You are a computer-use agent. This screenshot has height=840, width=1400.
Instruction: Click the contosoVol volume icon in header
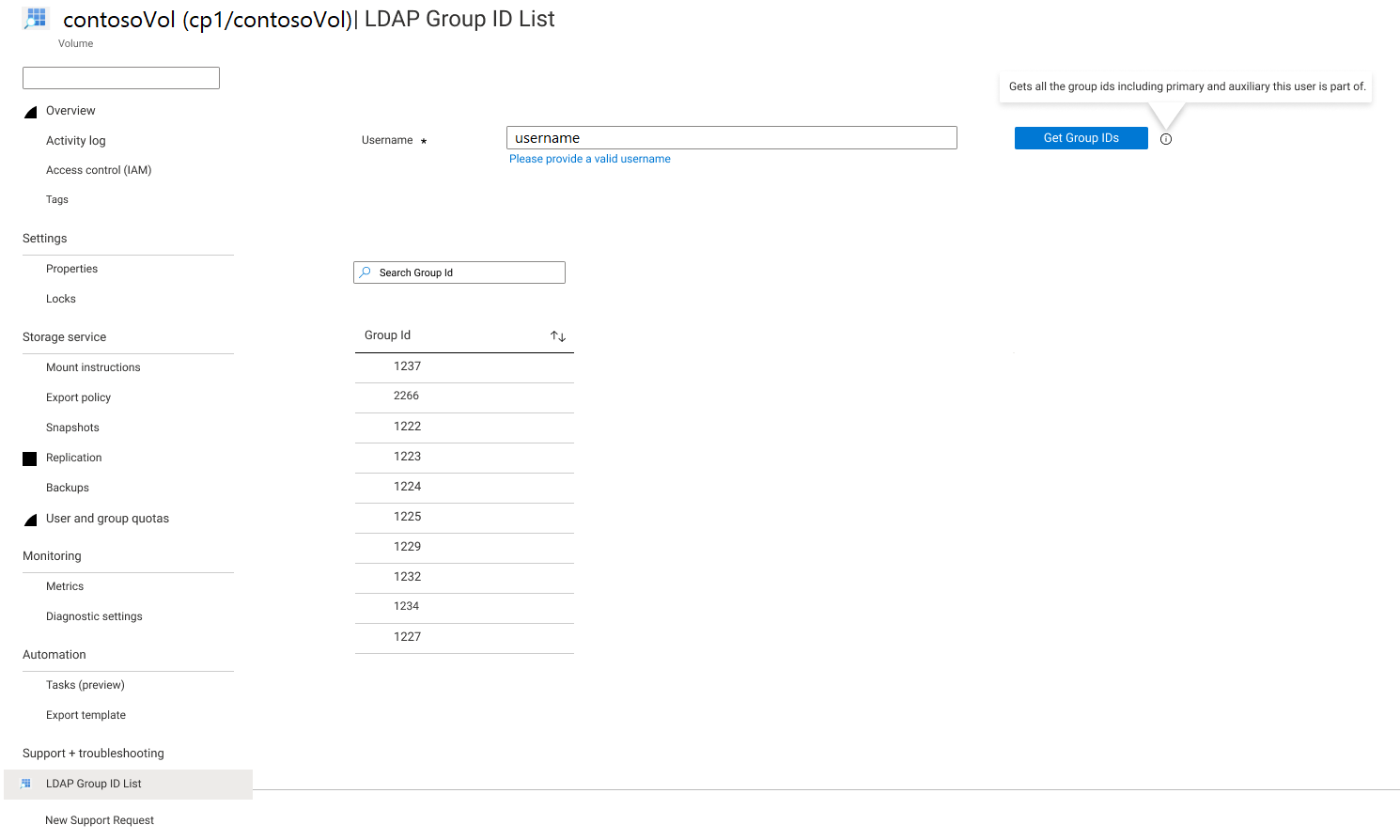pos(37,18)
